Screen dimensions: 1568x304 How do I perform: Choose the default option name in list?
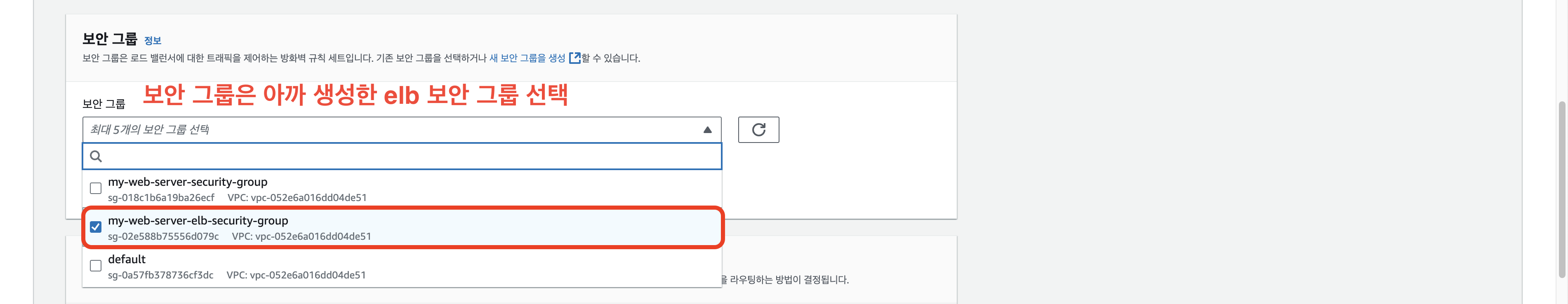coord(127,259)
